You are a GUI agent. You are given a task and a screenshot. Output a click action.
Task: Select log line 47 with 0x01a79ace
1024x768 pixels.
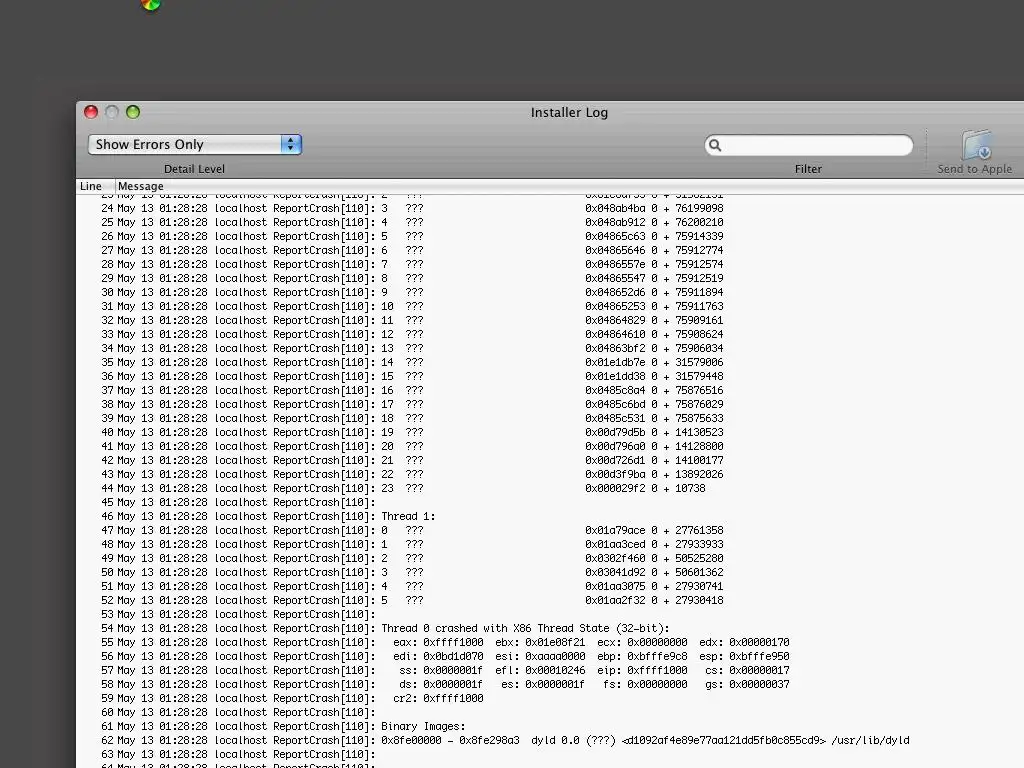(x=550, y=530)
